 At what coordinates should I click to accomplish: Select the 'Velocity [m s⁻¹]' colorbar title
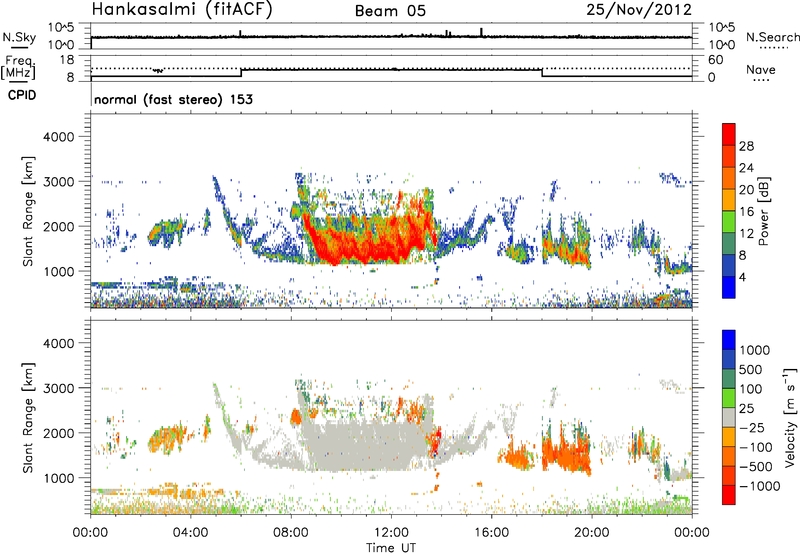(x=790, y=417)
